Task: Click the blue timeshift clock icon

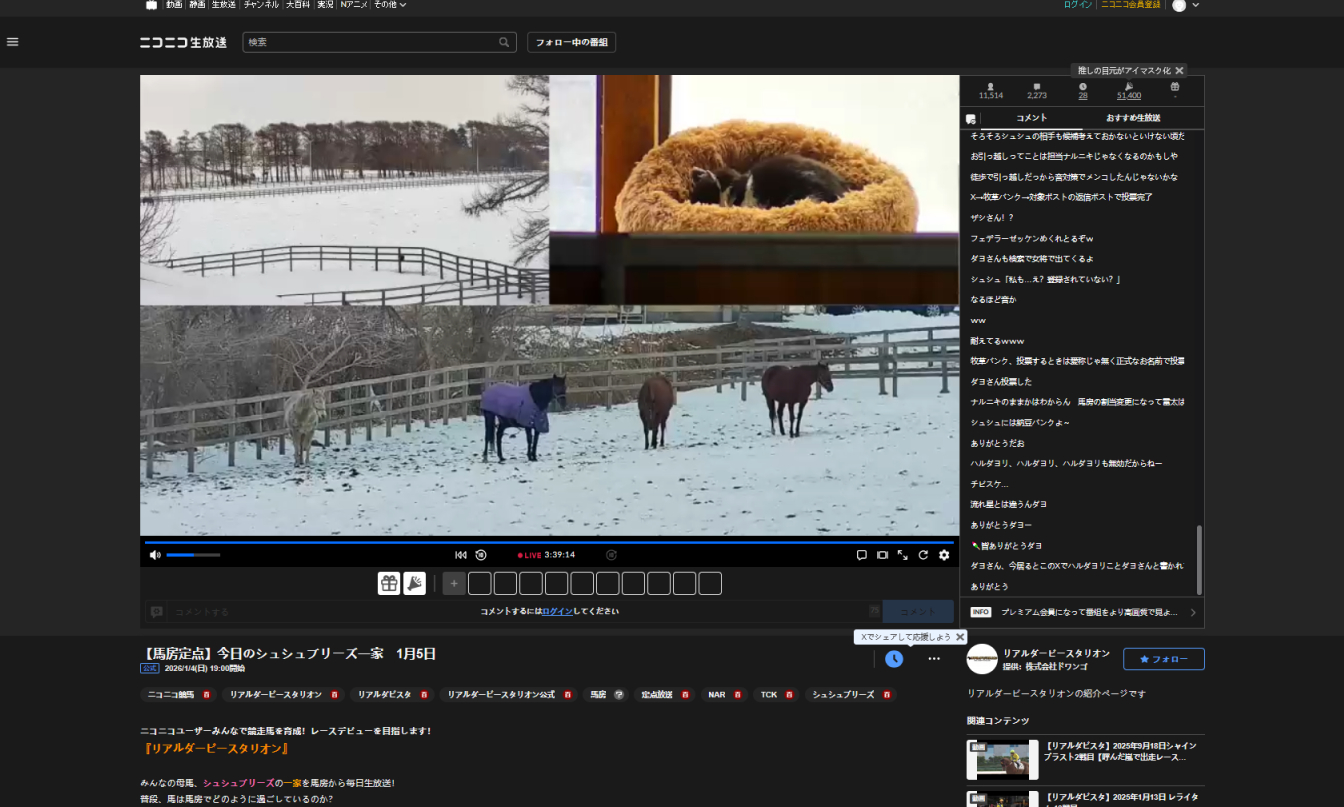Action: [x=894, y=659]
